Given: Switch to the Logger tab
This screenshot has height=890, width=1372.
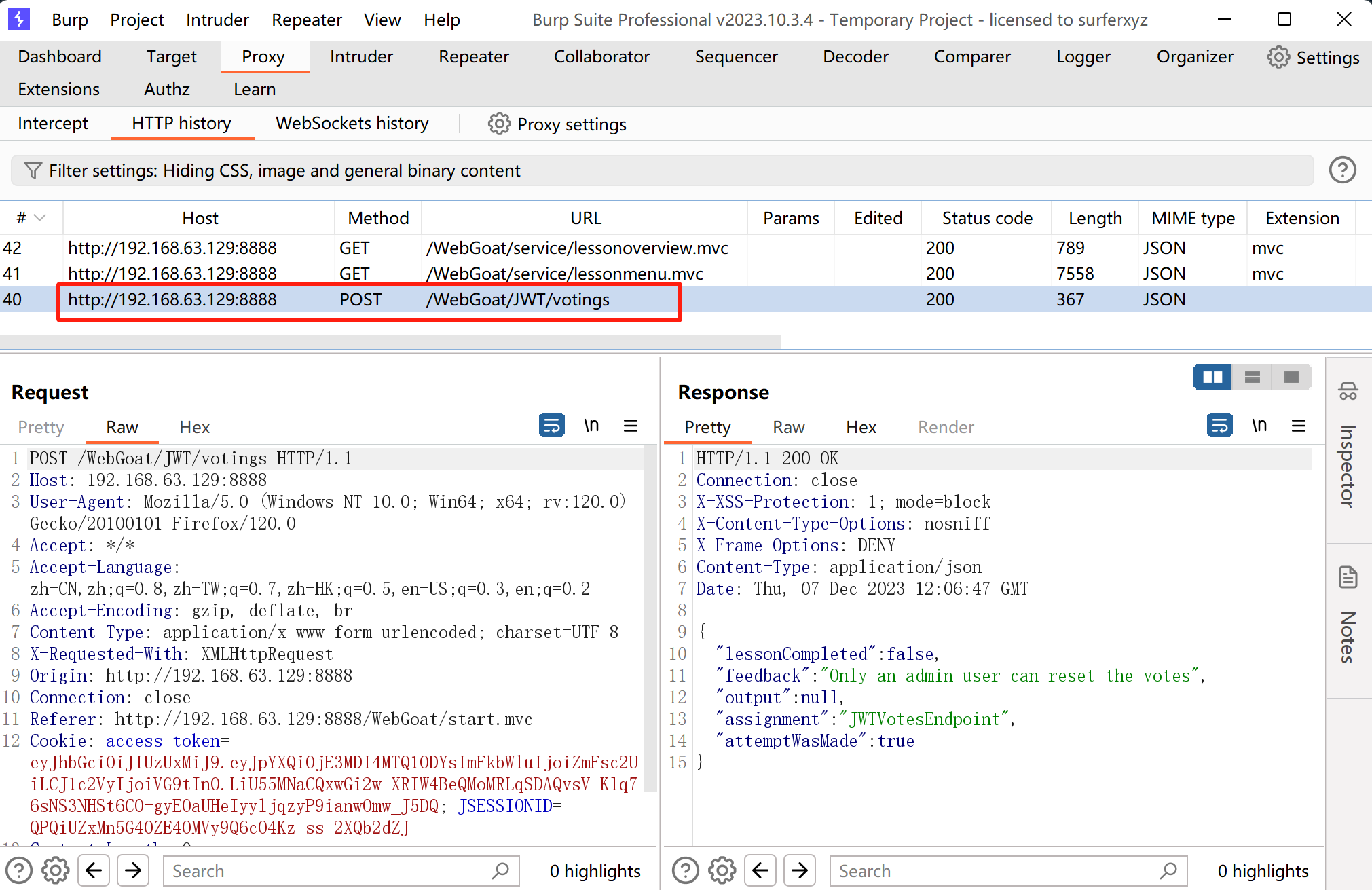Looking at the screenshot, I should pos(1083,56).
